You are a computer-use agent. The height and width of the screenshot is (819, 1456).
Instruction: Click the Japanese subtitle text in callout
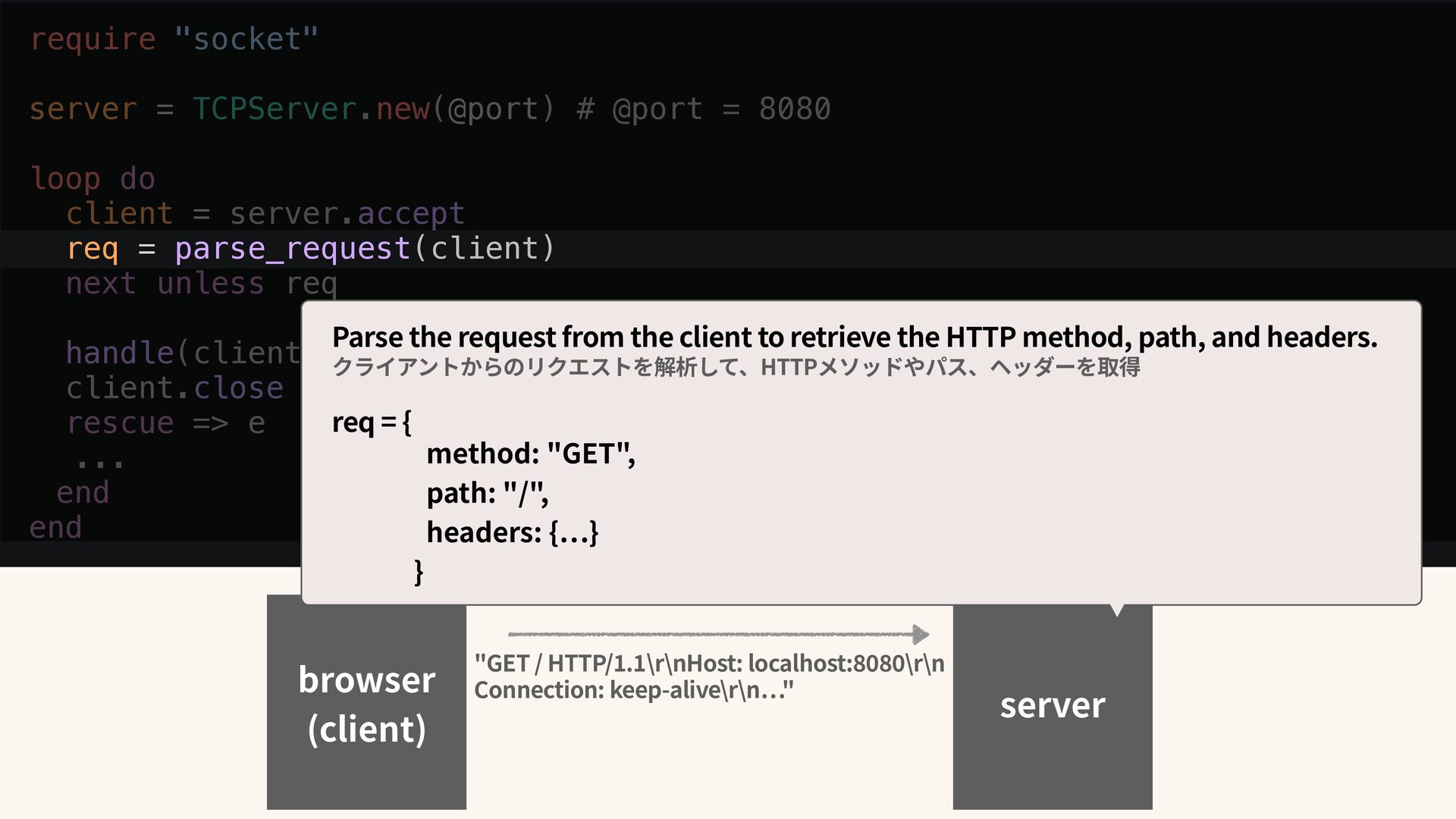click(736, 367)
